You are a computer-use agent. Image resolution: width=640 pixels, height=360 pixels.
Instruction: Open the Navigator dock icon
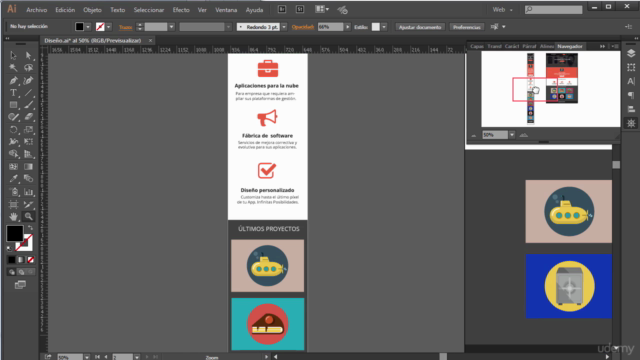pyautogui.click(x=631, y=123)
